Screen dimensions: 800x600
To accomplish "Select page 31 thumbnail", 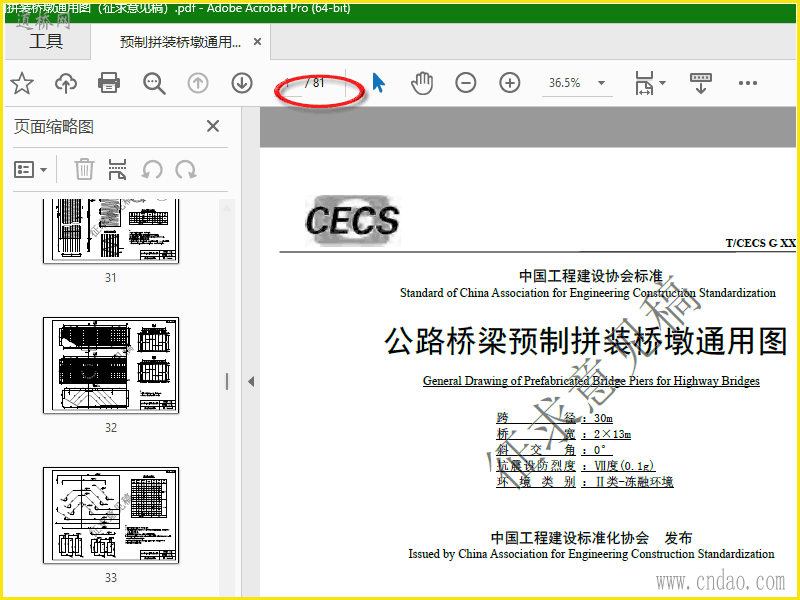I will 111,231.
